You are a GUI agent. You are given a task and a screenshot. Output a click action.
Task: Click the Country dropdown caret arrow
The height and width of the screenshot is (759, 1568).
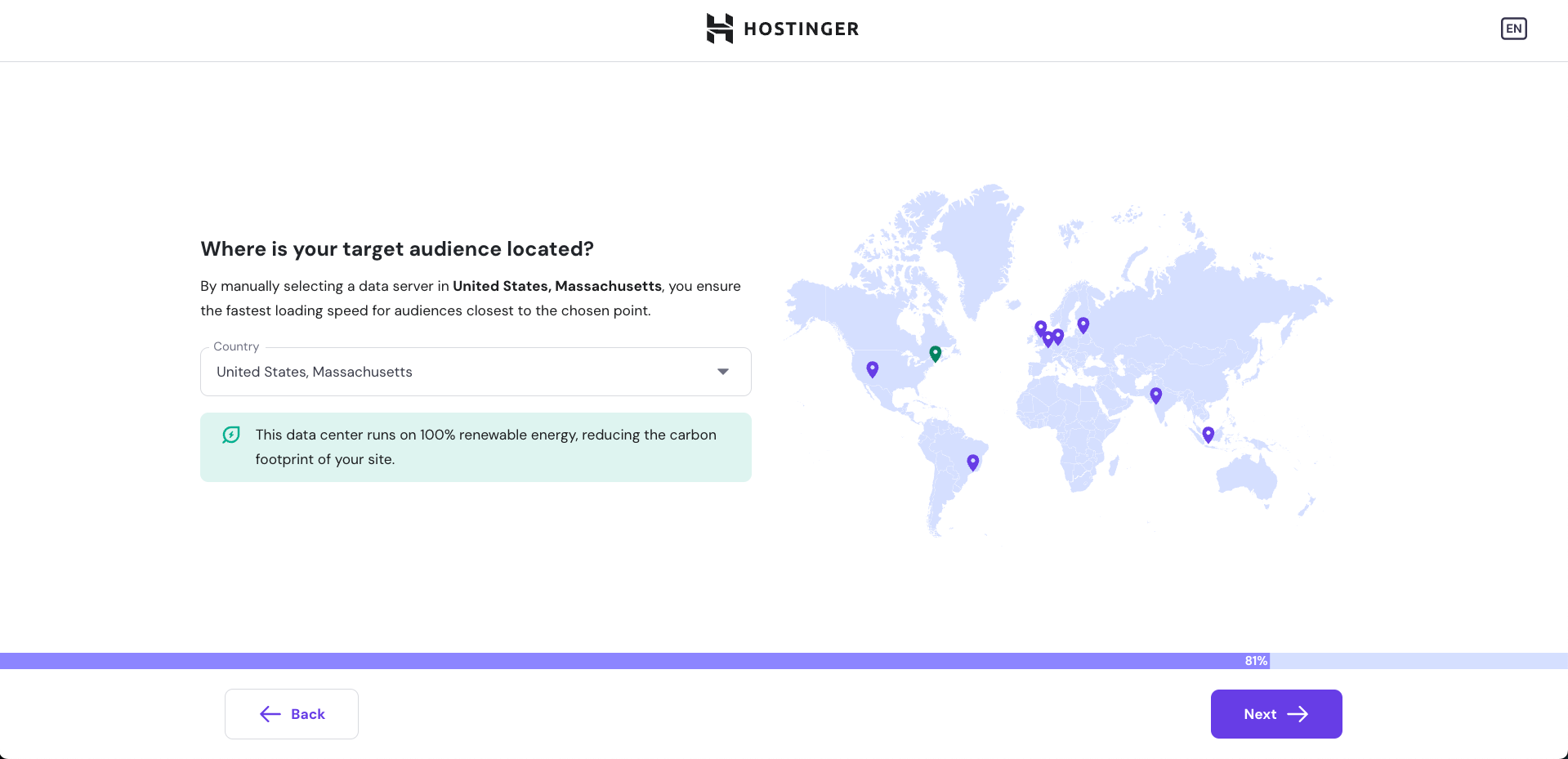pyautogui.click(x=723, y=372)
